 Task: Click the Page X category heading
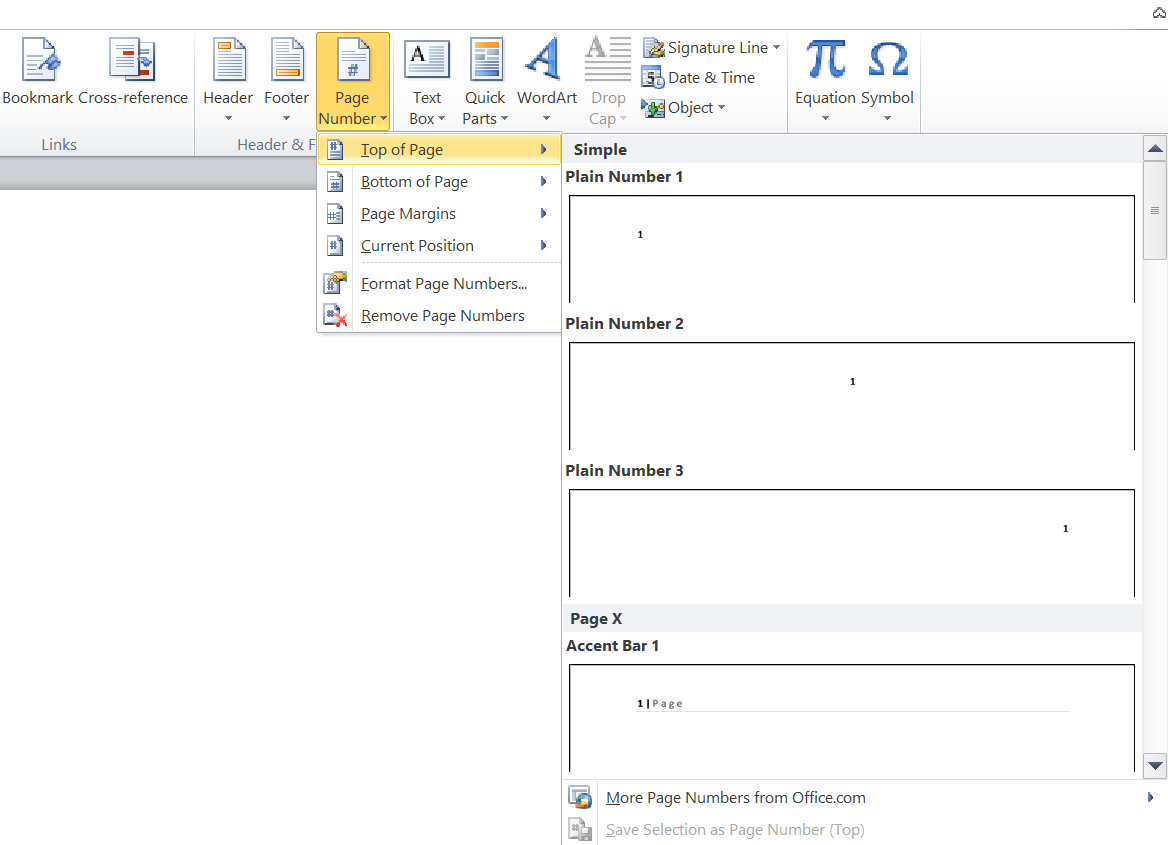596,618
